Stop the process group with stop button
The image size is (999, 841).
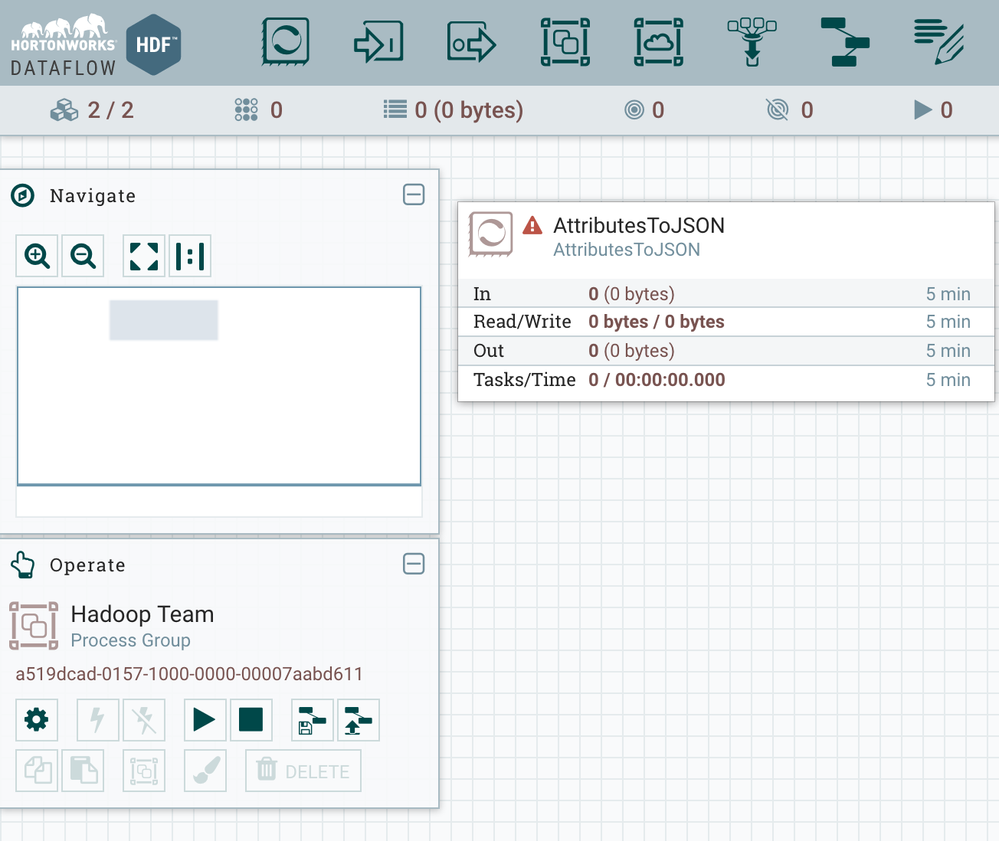tap(251, 720)
